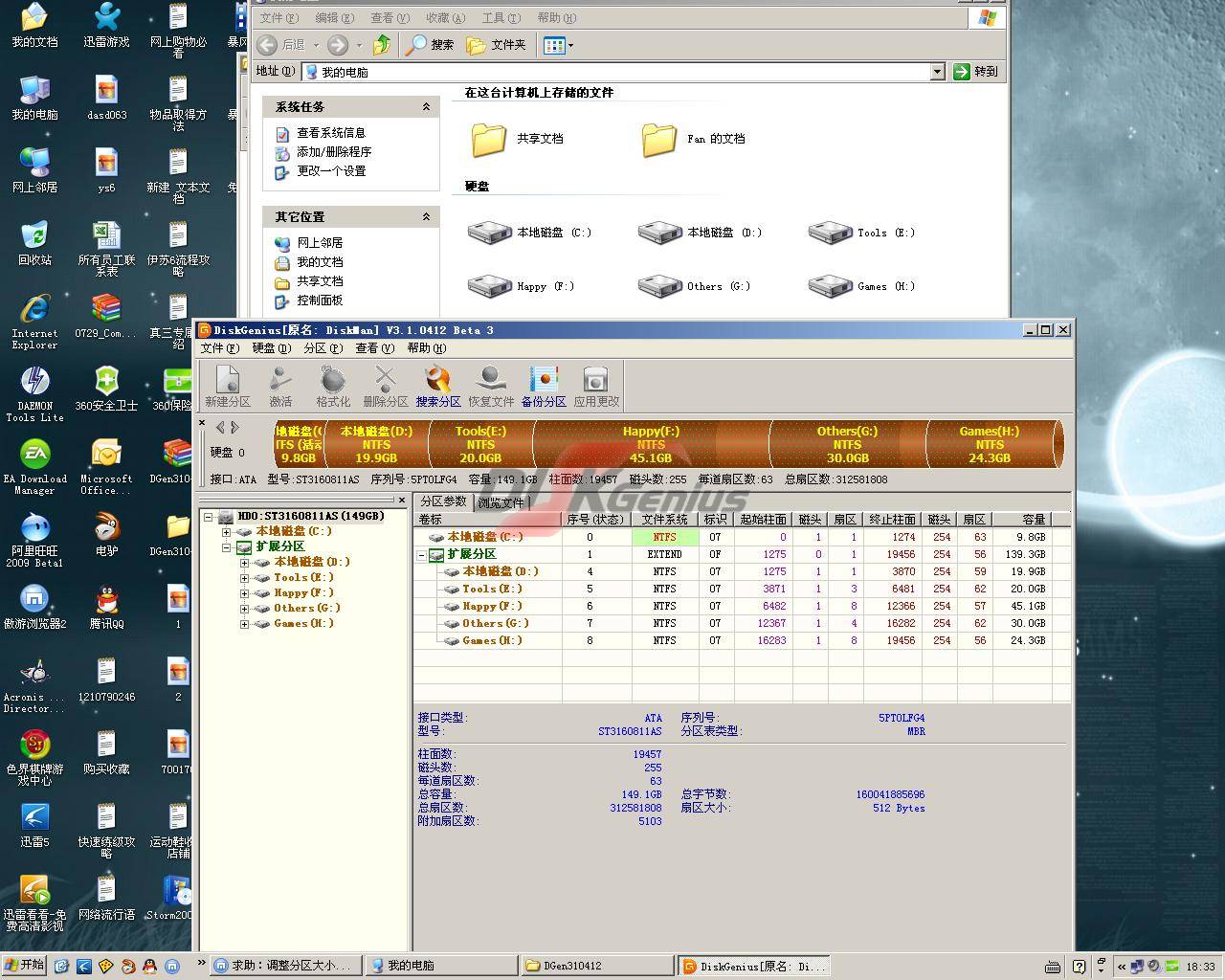Open 360安全卫士 desktop icon
Image resolution: width=1225 pixels, height=980 pixels.
point(106,389)
